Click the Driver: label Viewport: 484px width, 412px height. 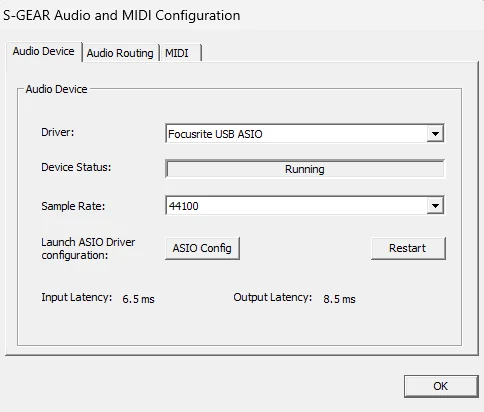(58, 132)
